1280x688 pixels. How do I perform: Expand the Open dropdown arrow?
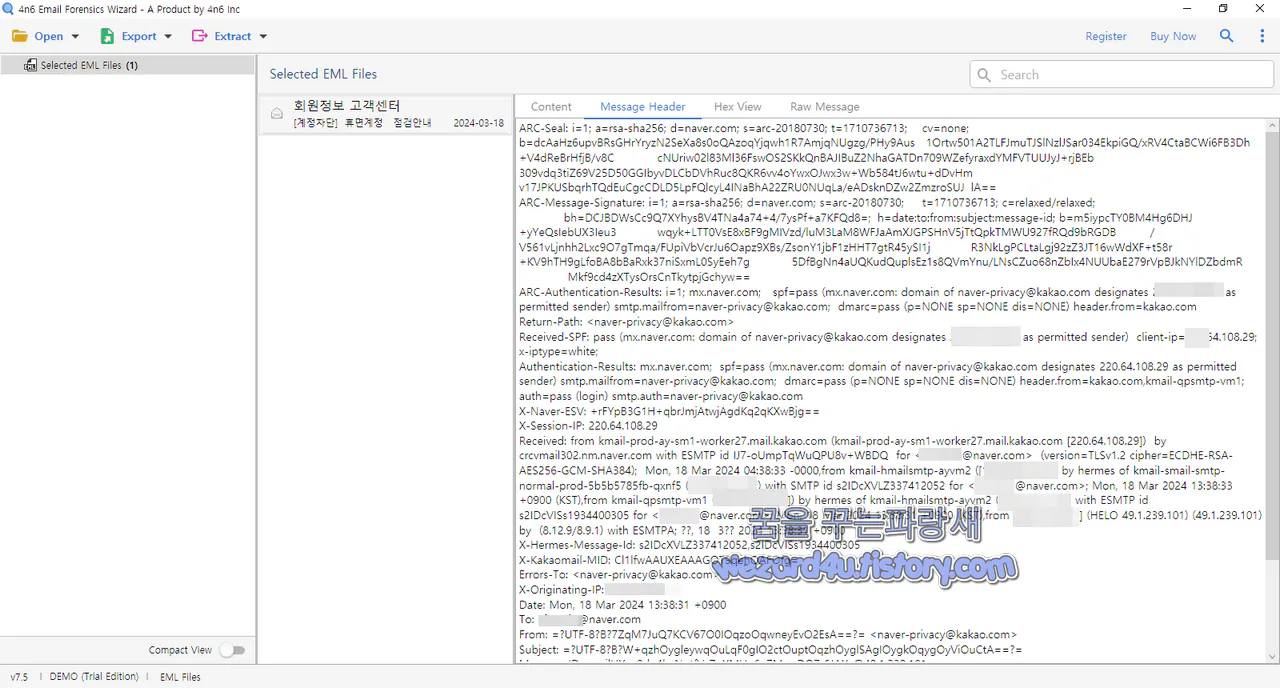coord(75,37)
